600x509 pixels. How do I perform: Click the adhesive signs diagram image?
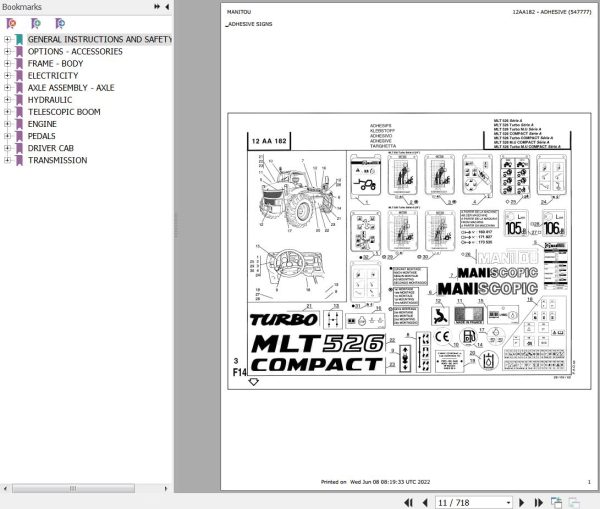[409, 251]
